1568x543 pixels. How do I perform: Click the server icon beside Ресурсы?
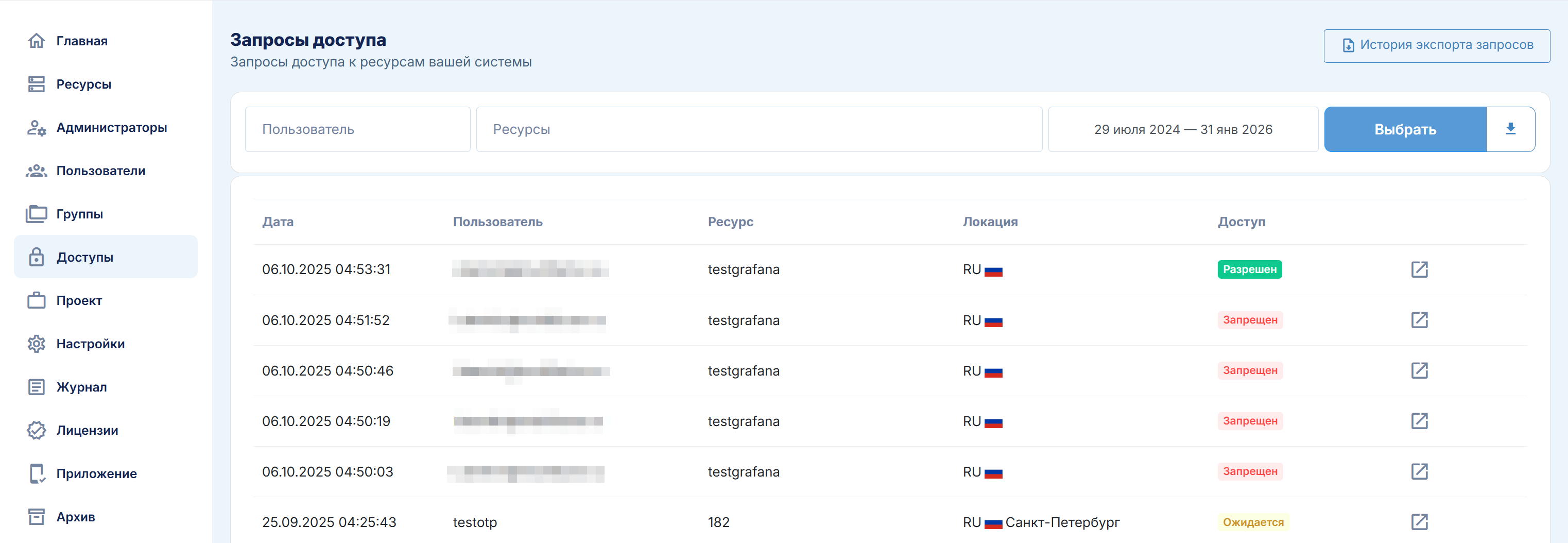[x=37, y=84]
